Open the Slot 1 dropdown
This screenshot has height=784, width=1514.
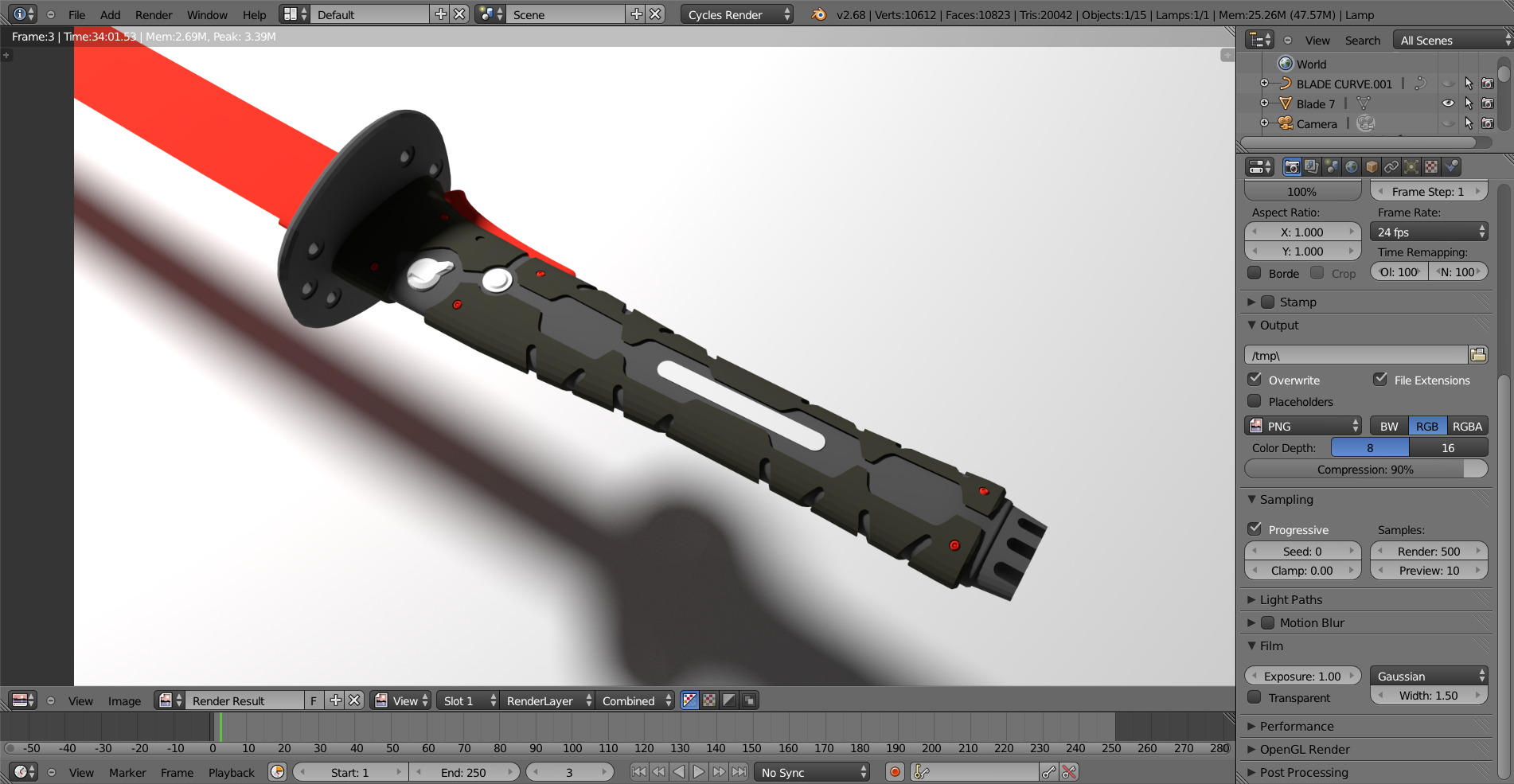468,700
